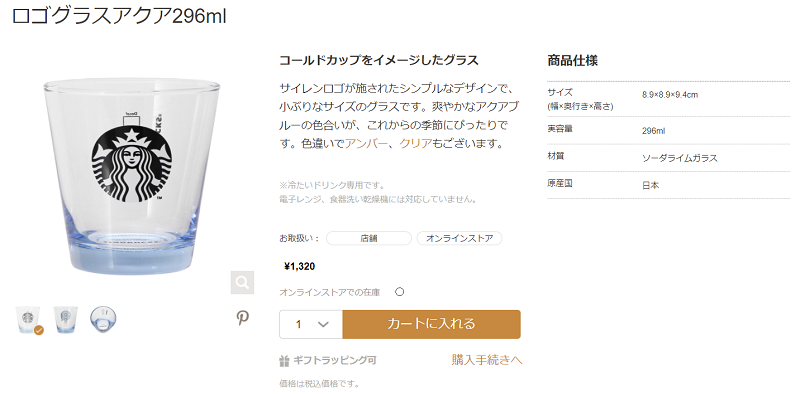Open the クリア color variant link
The height and width of the screenshot is (394, 800).
point(416,143)
